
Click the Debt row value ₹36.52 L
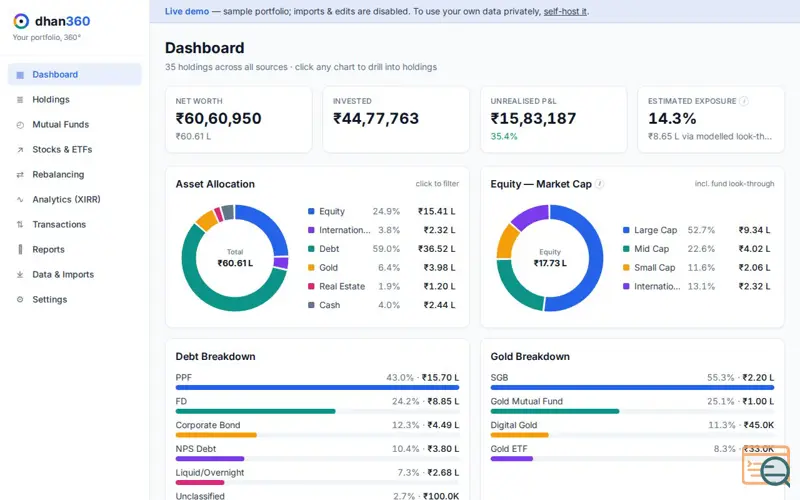[x=437, y=249]
